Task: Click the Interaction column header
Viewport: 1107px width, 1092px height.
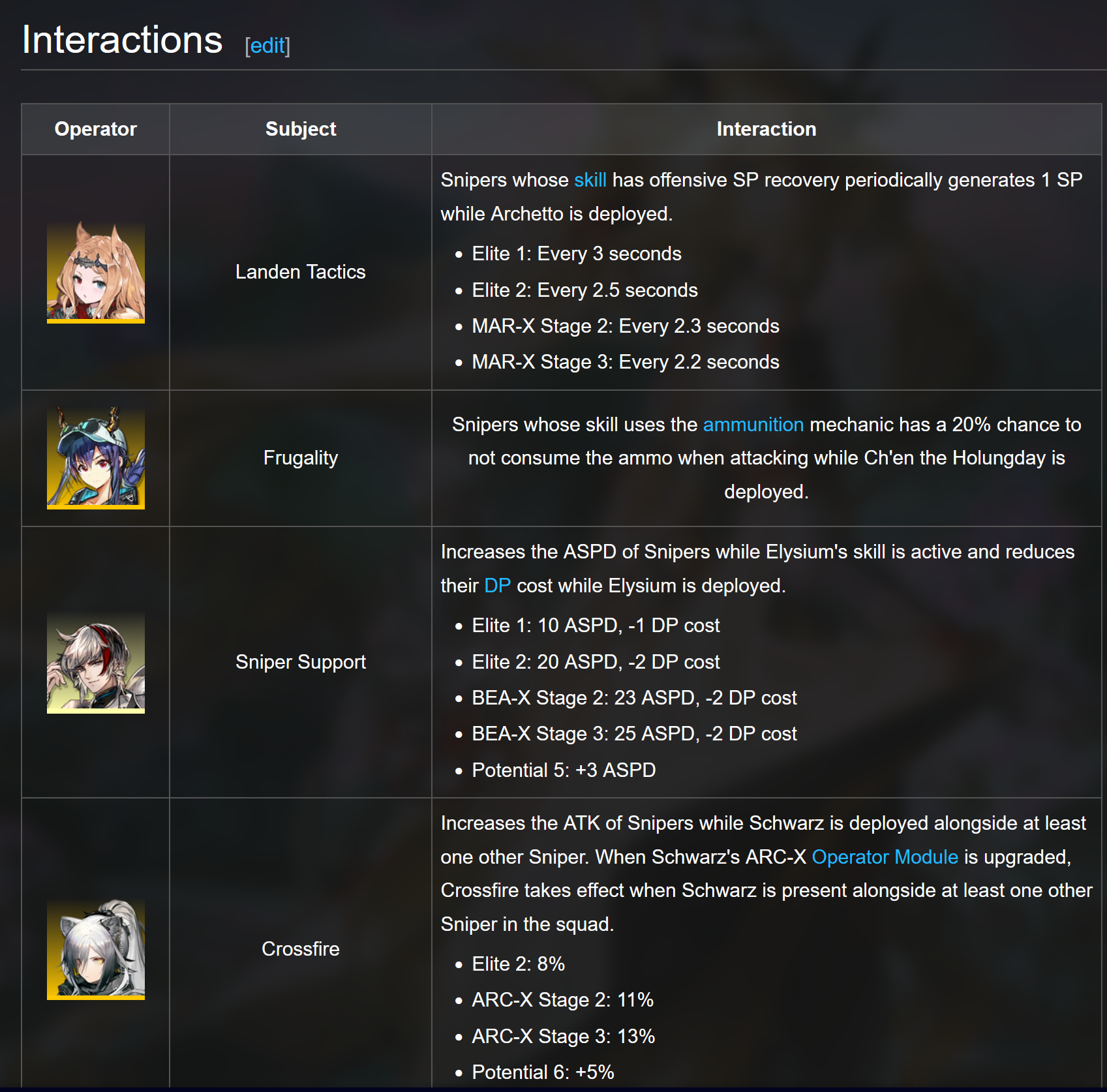Action: [766, 129]
